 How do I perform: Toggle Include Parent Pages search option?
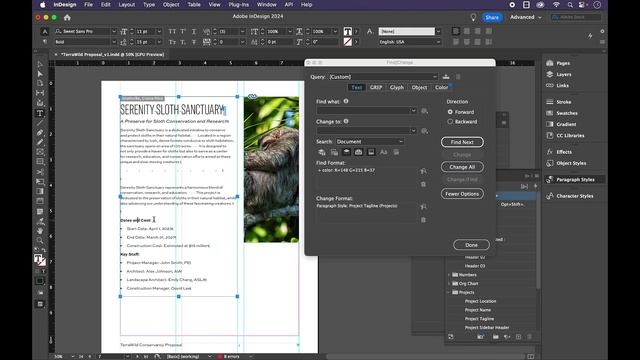358,152
